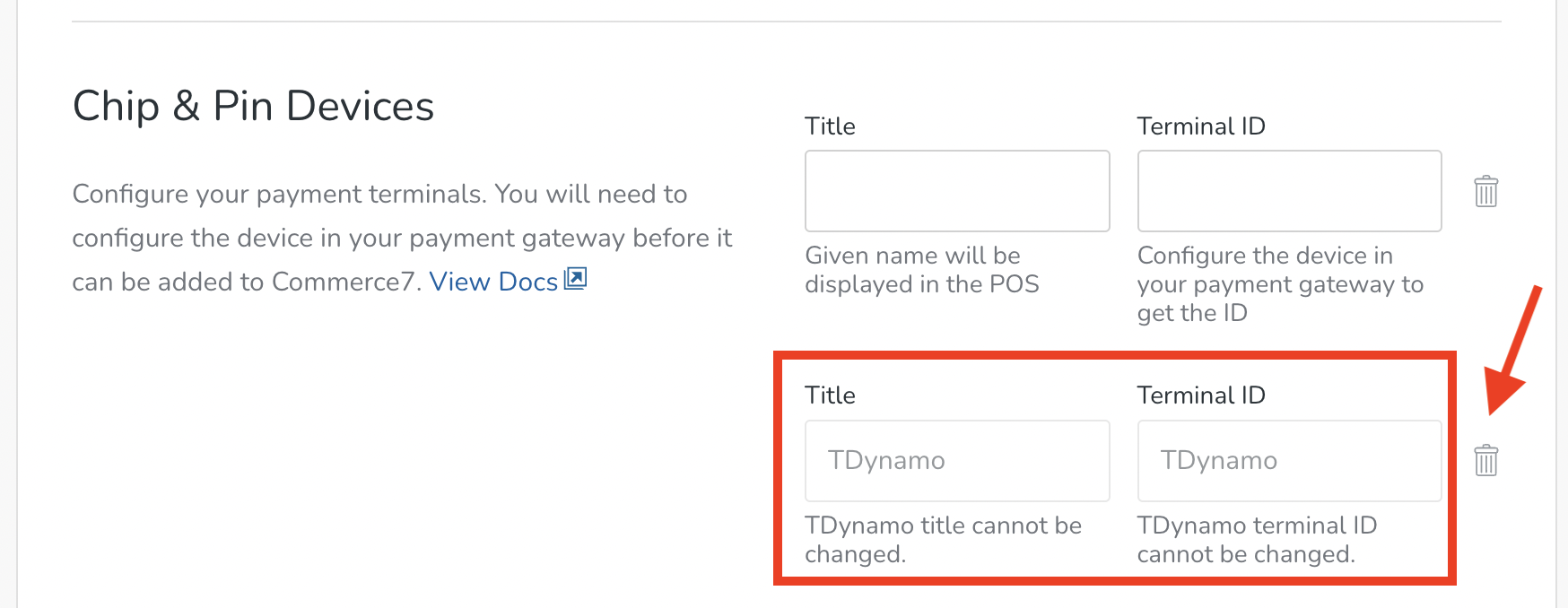Click the text stating TDynamo title cannot be changed
Screen dimensions: 1568x608
(x=942, y=539)
